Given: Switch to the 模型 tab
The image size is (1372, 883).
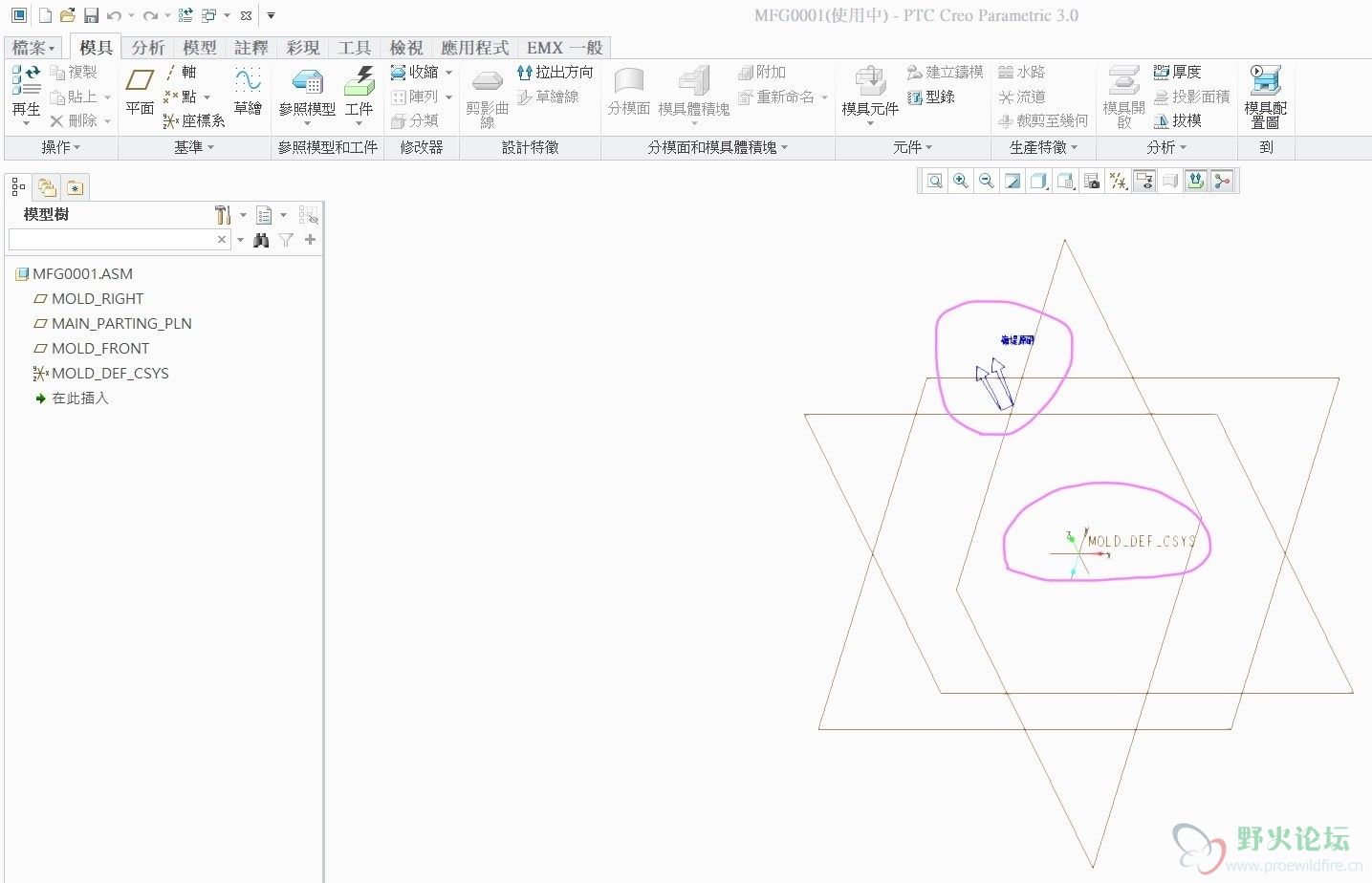Looking at the screenshot, I should click(199, 48).
